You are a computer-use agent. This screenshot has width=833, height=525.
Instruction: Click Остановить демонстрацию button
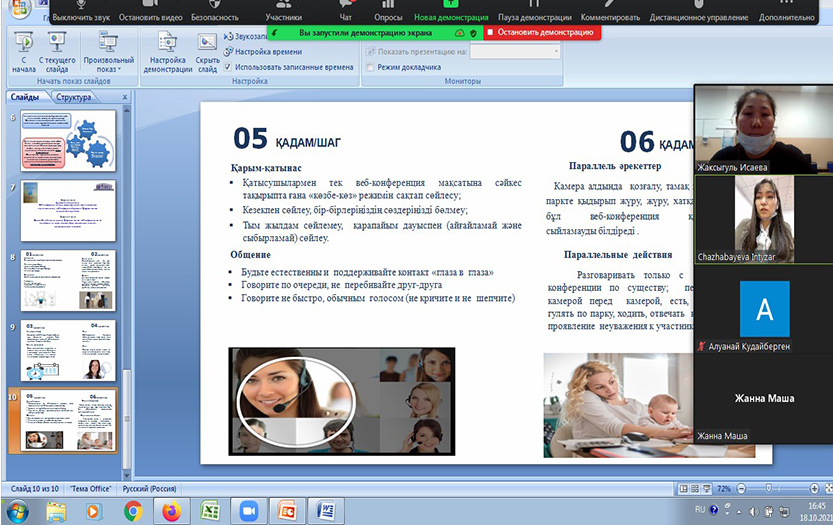(x=543, y=33)
